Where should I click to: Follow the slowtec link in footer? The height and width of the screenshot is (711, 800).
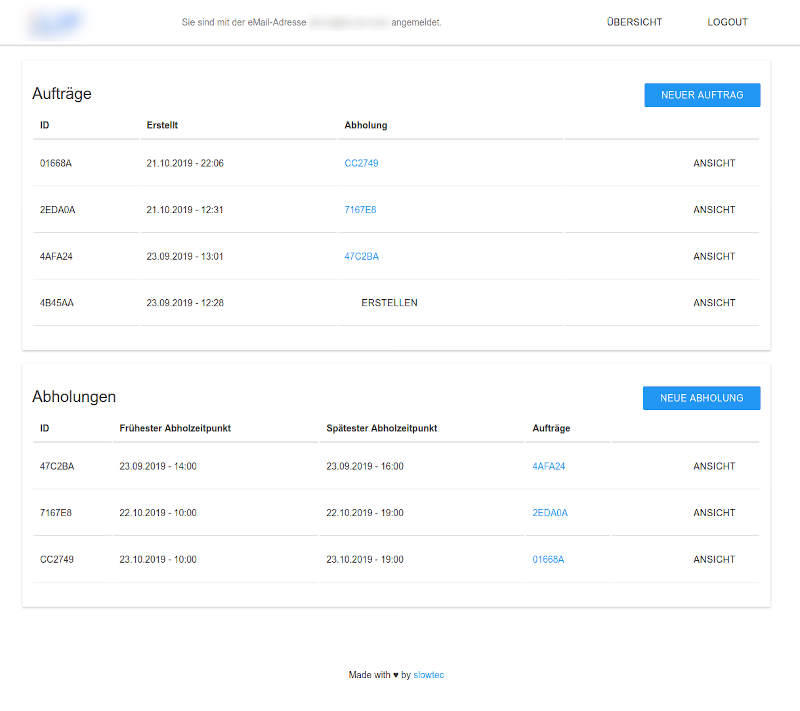point(429,675)
